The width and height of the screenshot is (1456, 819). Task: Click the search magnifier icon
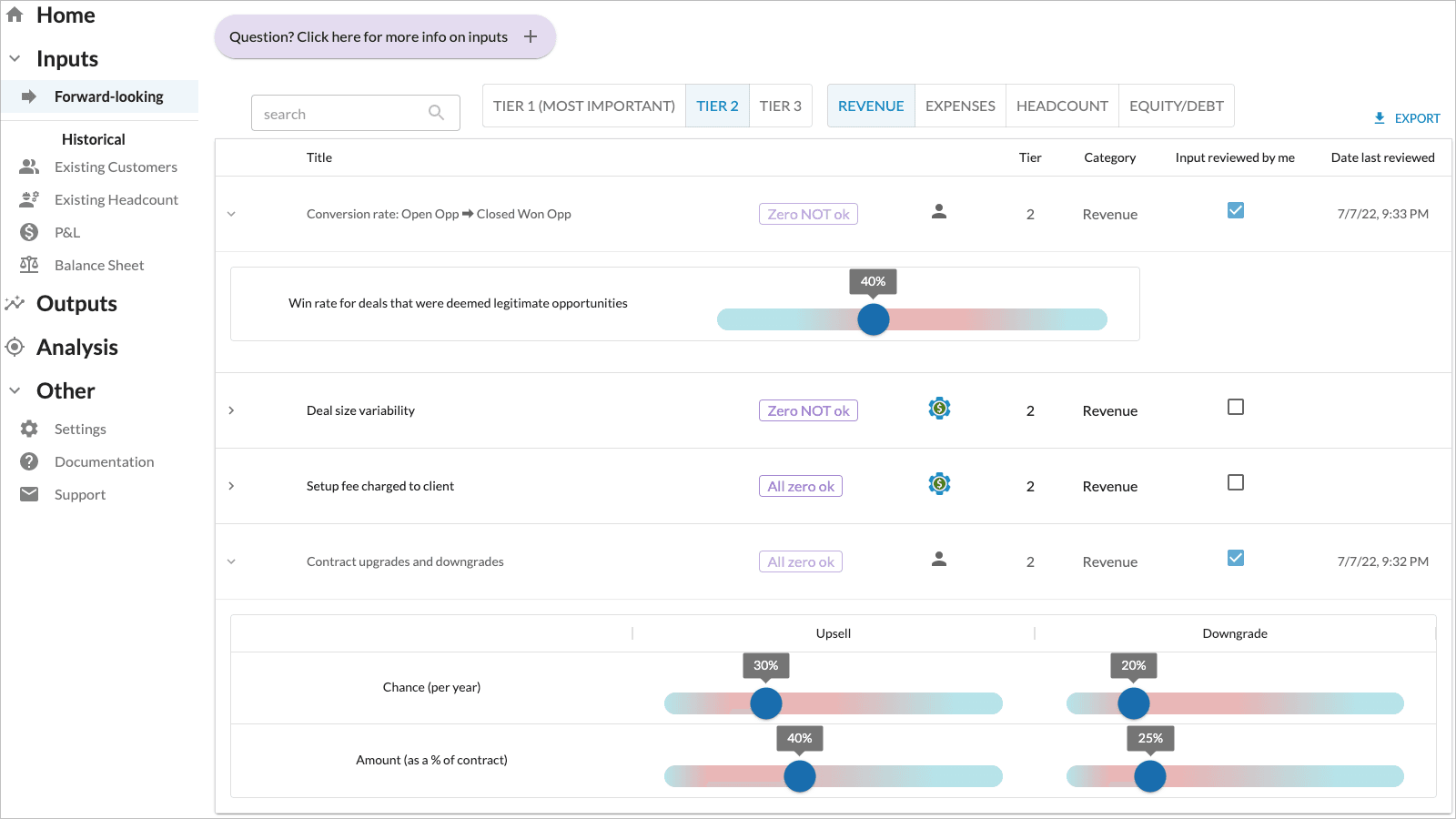tap(436, 113)
